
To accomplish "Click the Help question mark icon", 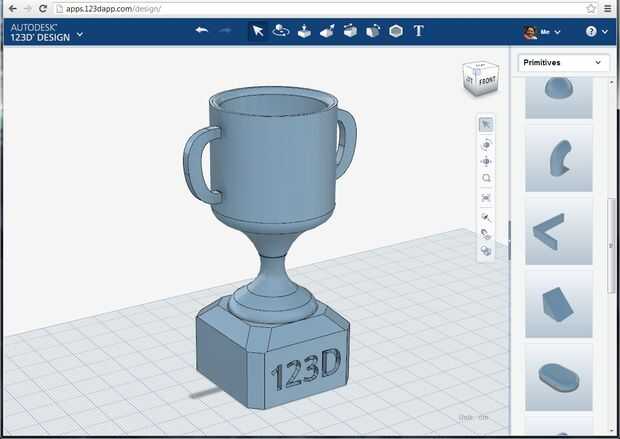I will pyautogui.click(x=591, y=32).
